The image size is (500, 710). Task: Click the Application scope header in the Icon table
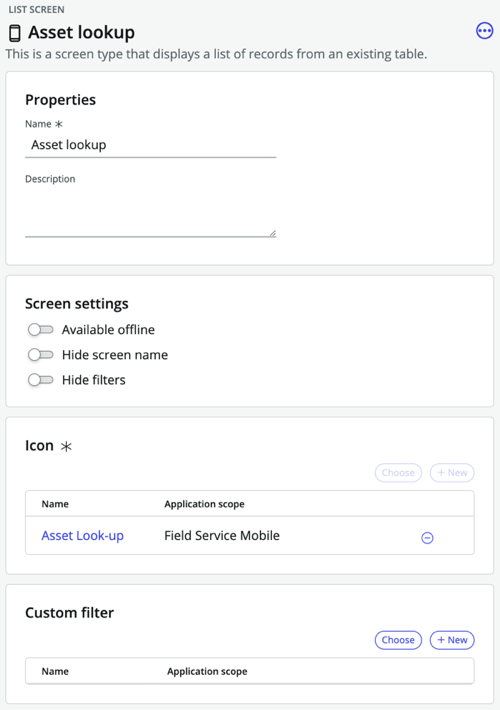click(204, 504)
